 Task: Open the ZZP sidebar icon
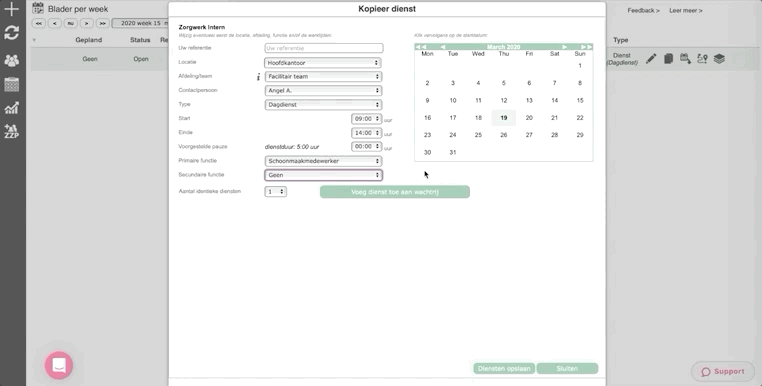11,131
